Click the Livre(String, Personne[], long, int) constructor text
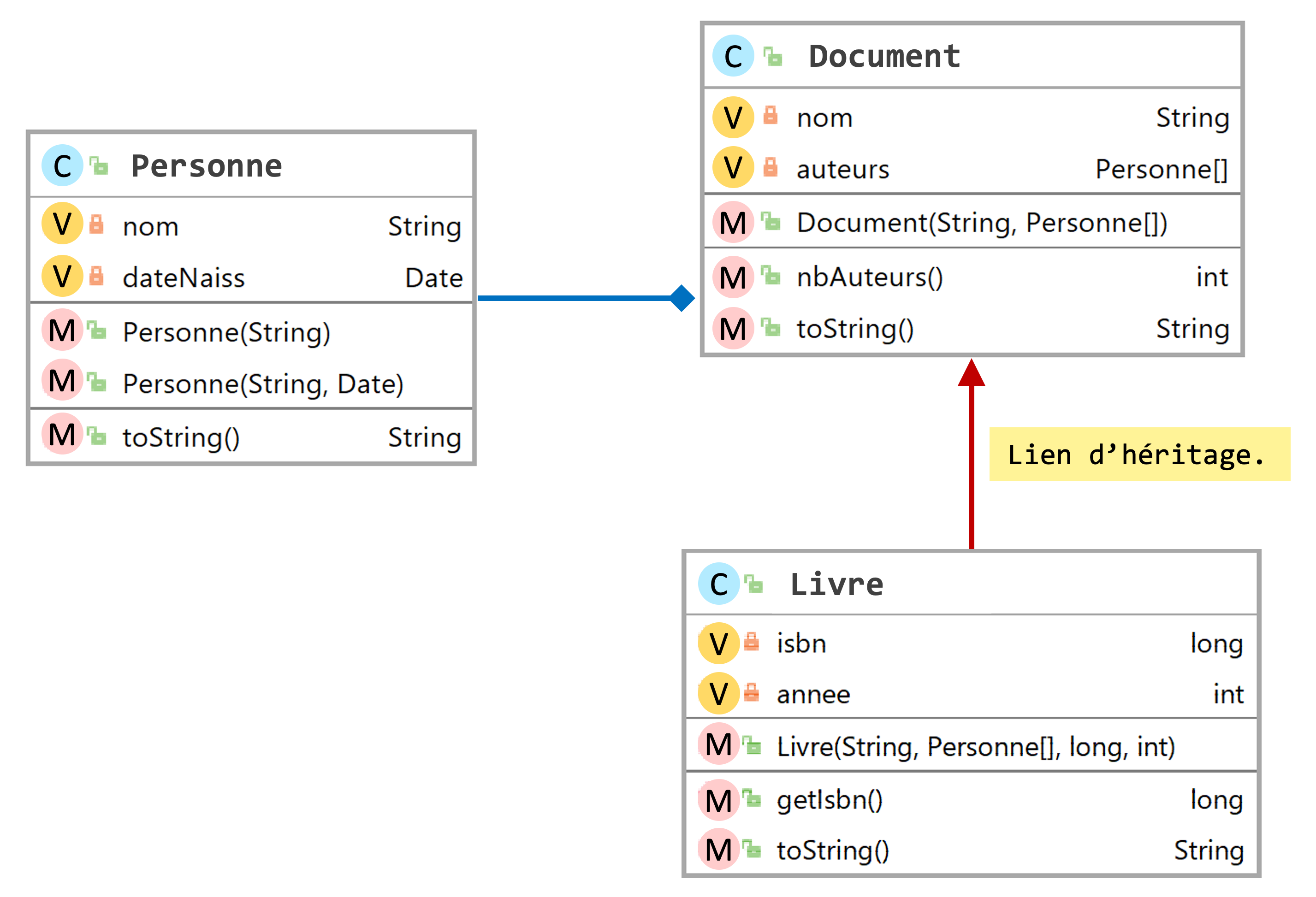 976,747
